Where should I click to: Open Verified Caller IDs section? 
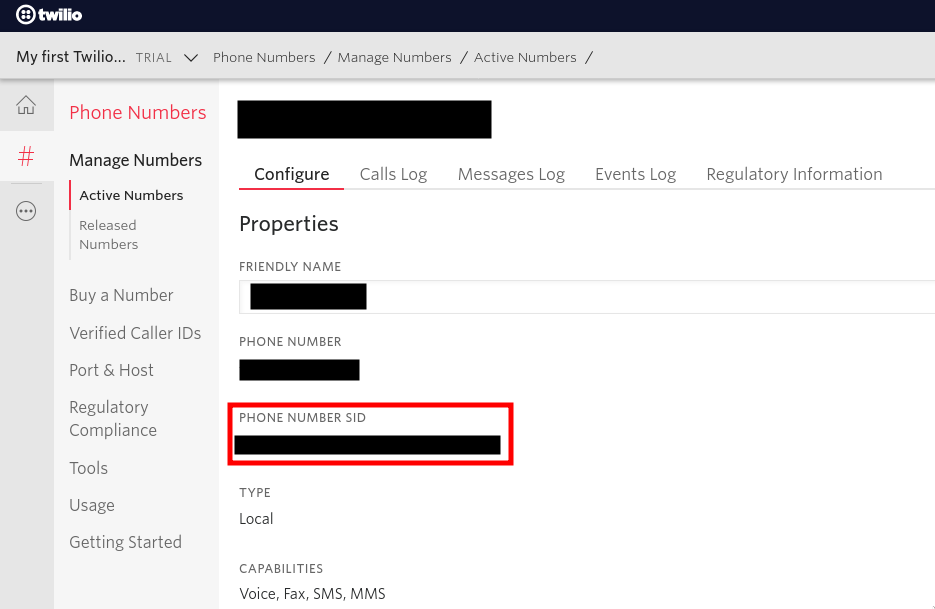click(135, 333)
